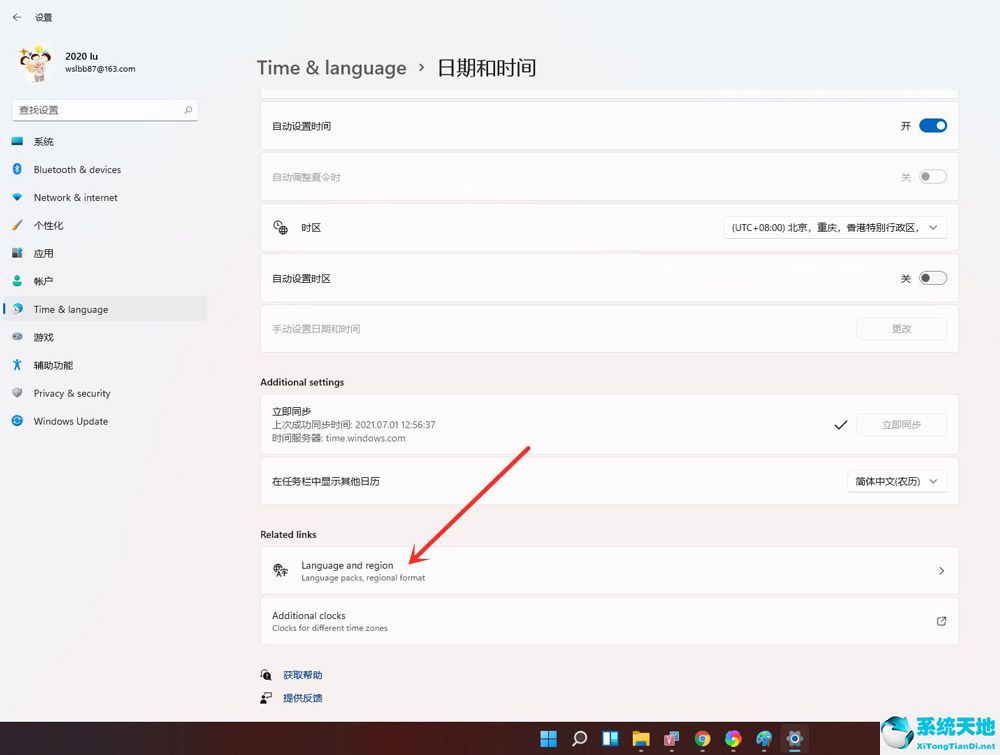
Task: Enable 自动调整夏令时 toggle
Action: pyautogui.click(x=932, y=176)
